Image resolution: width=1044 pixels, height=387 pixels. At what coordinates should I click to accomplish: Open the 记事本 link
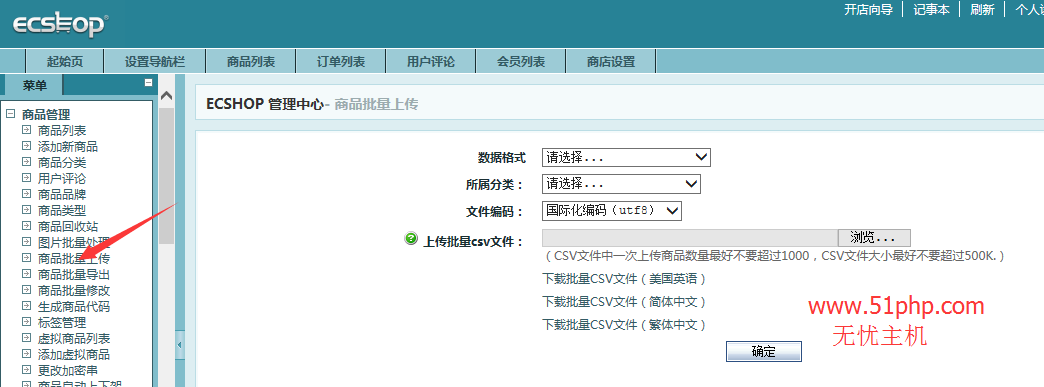[x=931, y=9]
